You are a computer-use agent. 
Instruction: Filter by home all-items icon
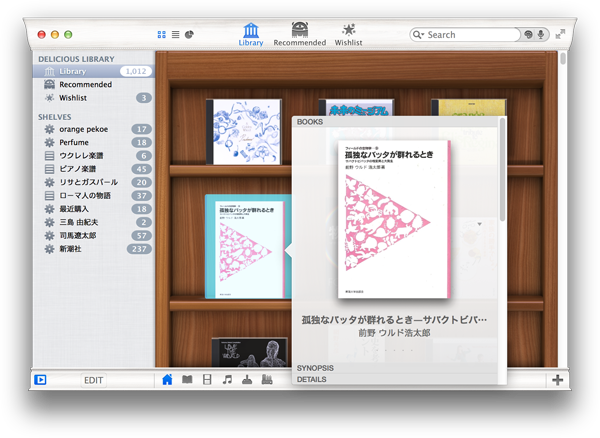[x=167, y=380]
